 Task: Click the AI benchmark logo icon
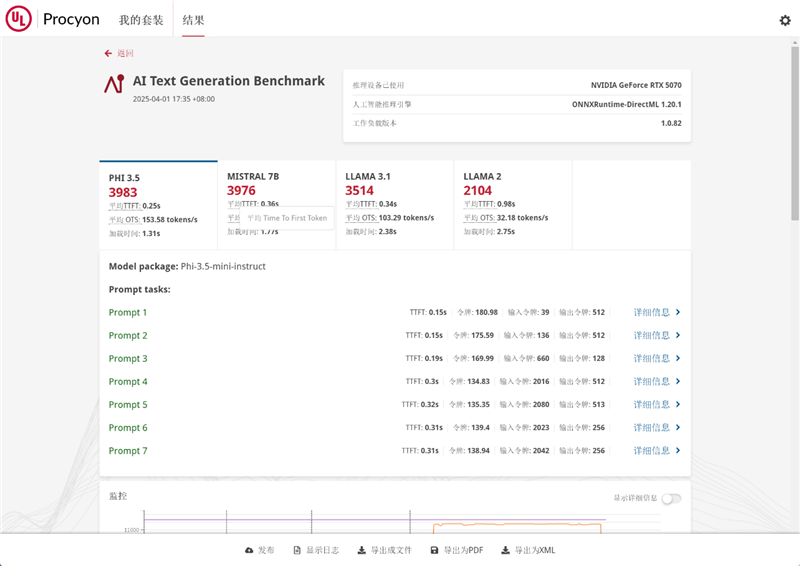pos(114,84)
